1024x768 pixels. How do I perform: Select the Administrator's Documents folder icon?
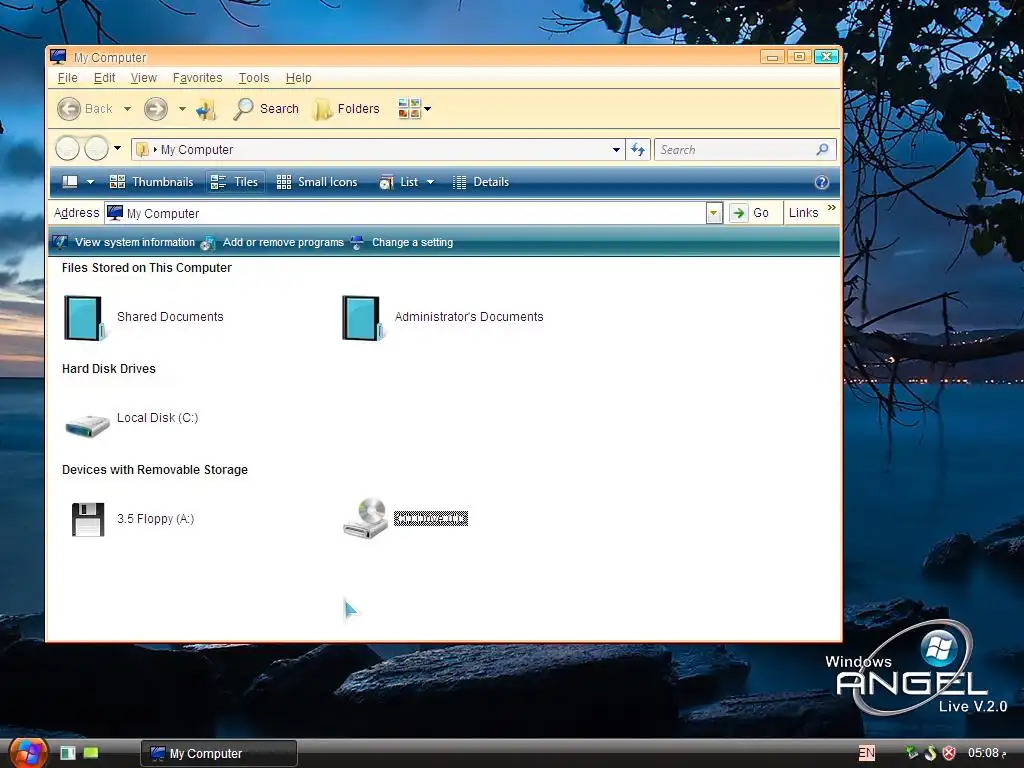(363, 318)
